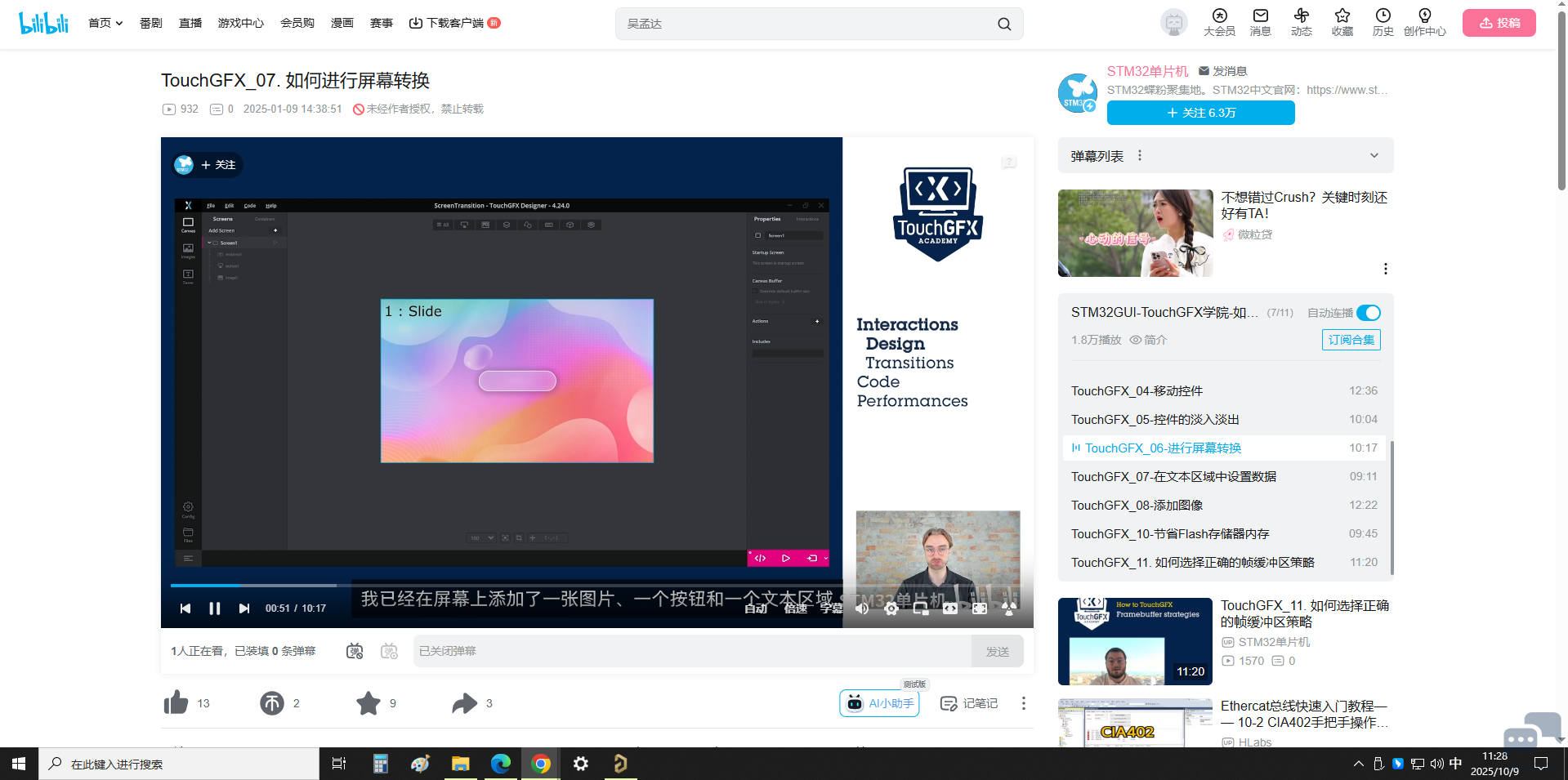Follow STM32单片机 with 关注 button
The image size is (1568, 780).
(x=1200, y=113)
